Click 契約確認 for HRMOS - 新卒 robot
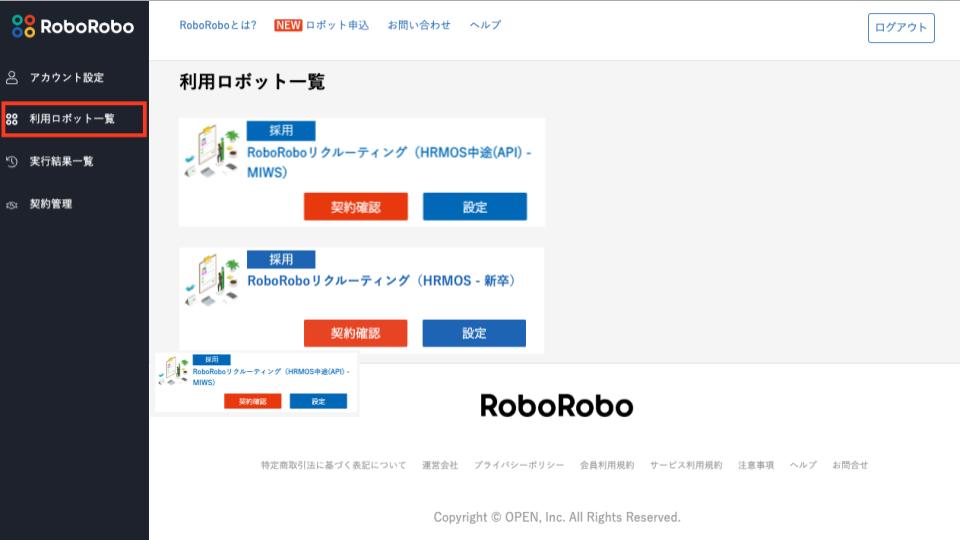 pos(356,333)
